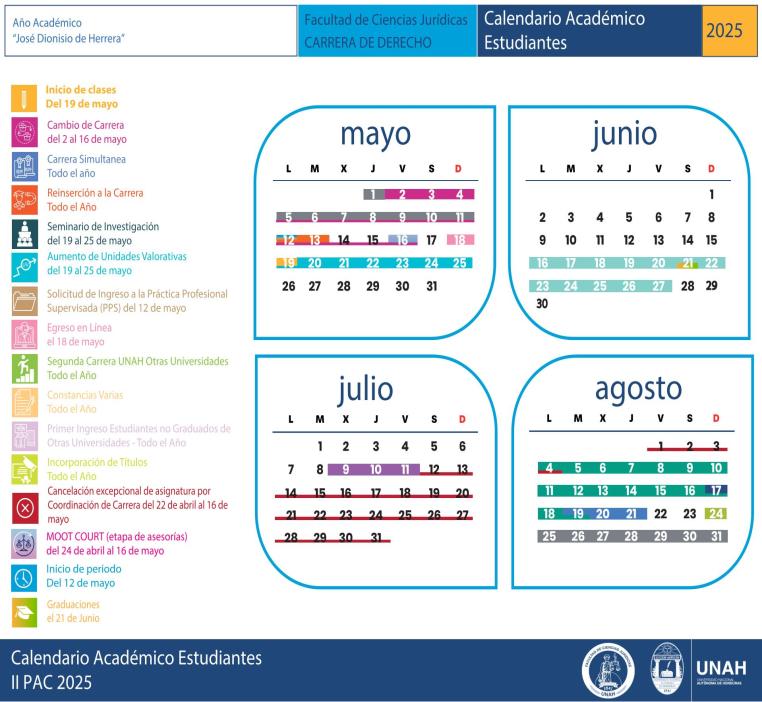Click the Facultad de Ciencias Jurídicas round seal
Image resolution: width=762 pixels, height=702 pixels.
pos(608,671)
